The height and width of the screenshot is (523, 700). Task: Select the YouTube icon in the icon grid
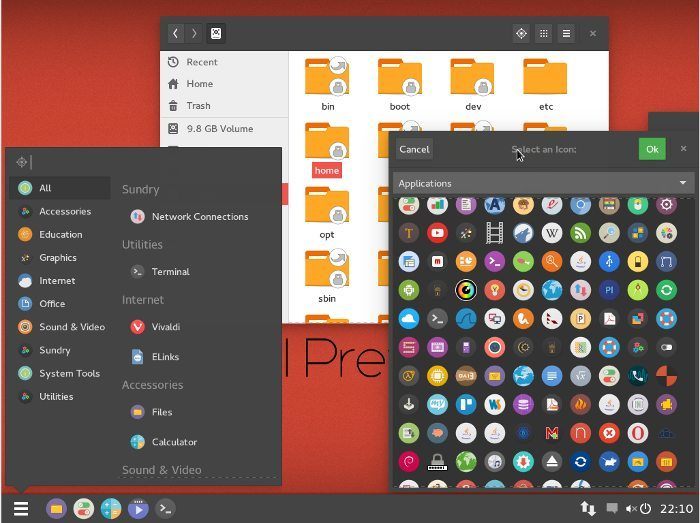coord(437,232)
